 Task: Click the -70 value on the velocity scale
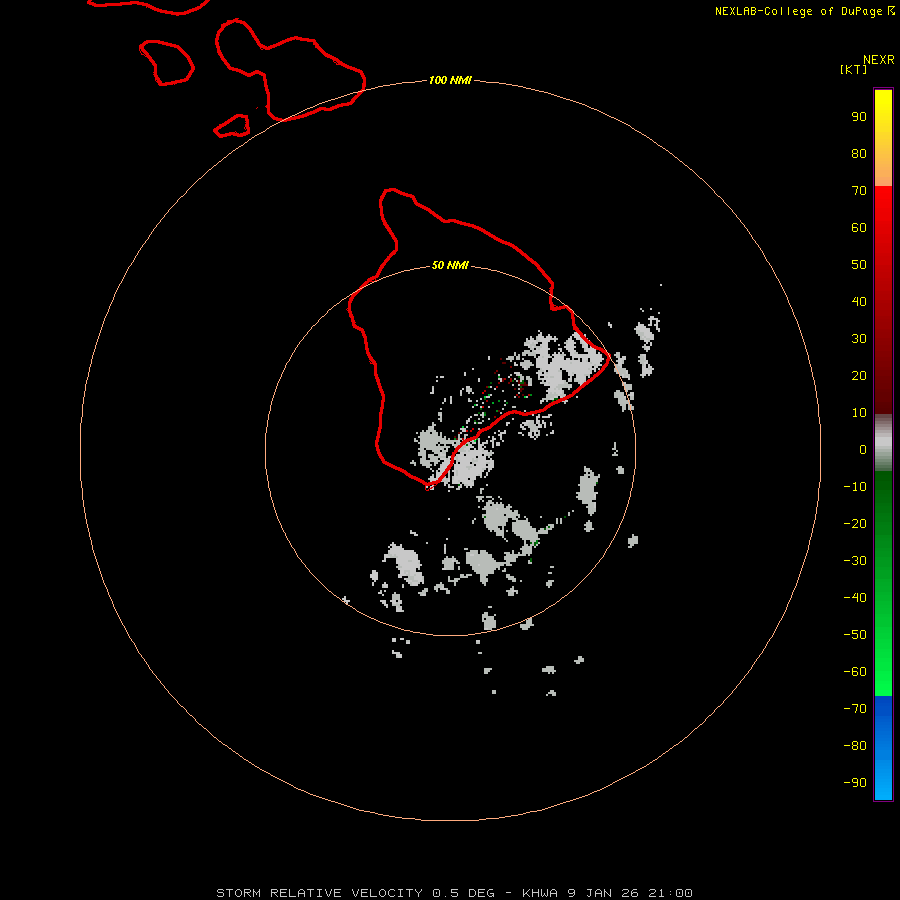pyautogui.click(x=855, y=708)
